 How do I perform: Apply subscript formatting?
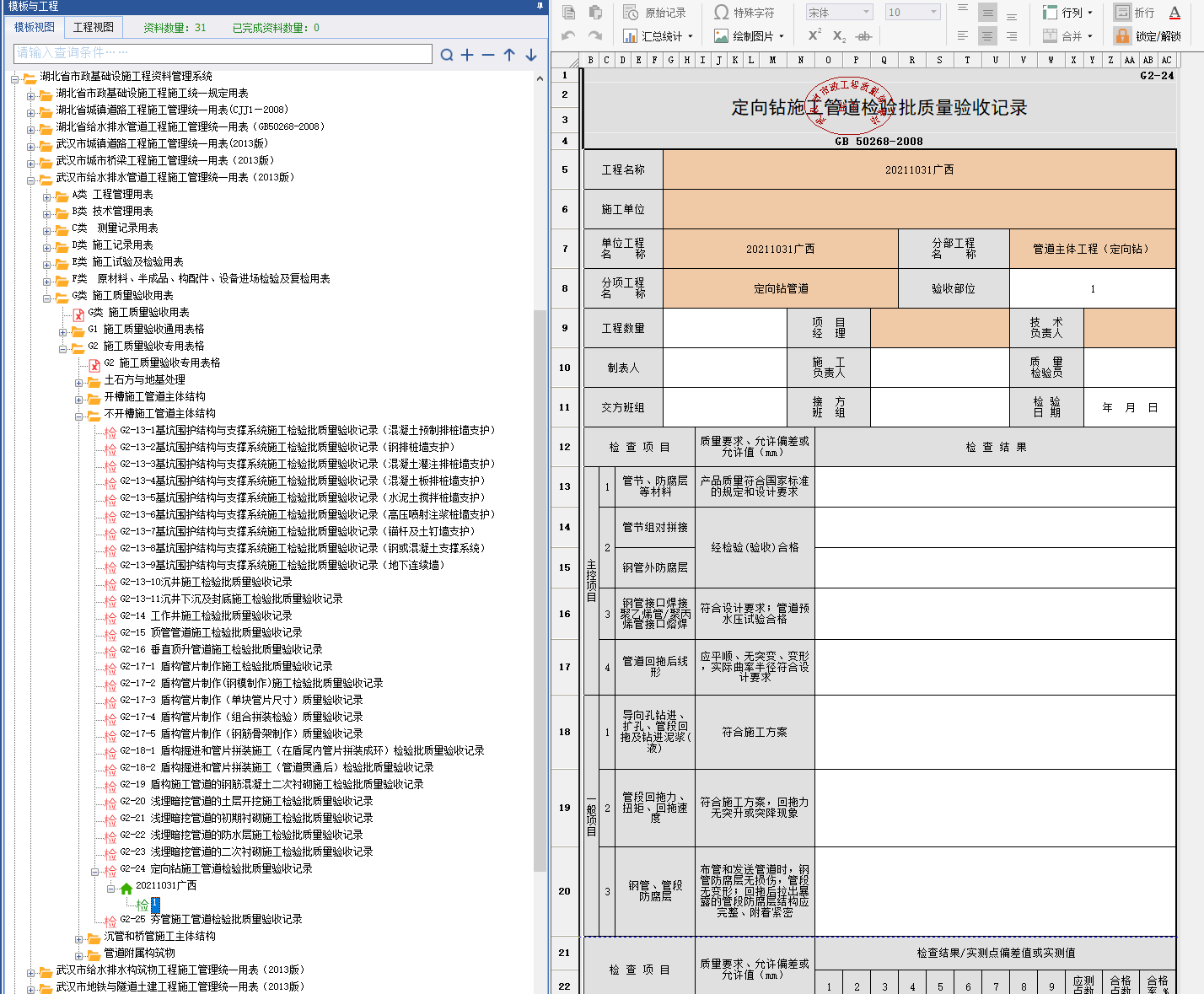tap(839, 36)
